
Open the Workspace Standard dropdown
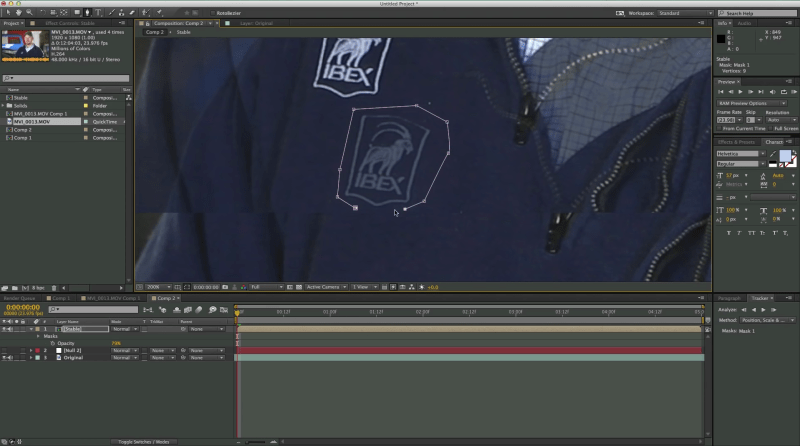point(685,13)
